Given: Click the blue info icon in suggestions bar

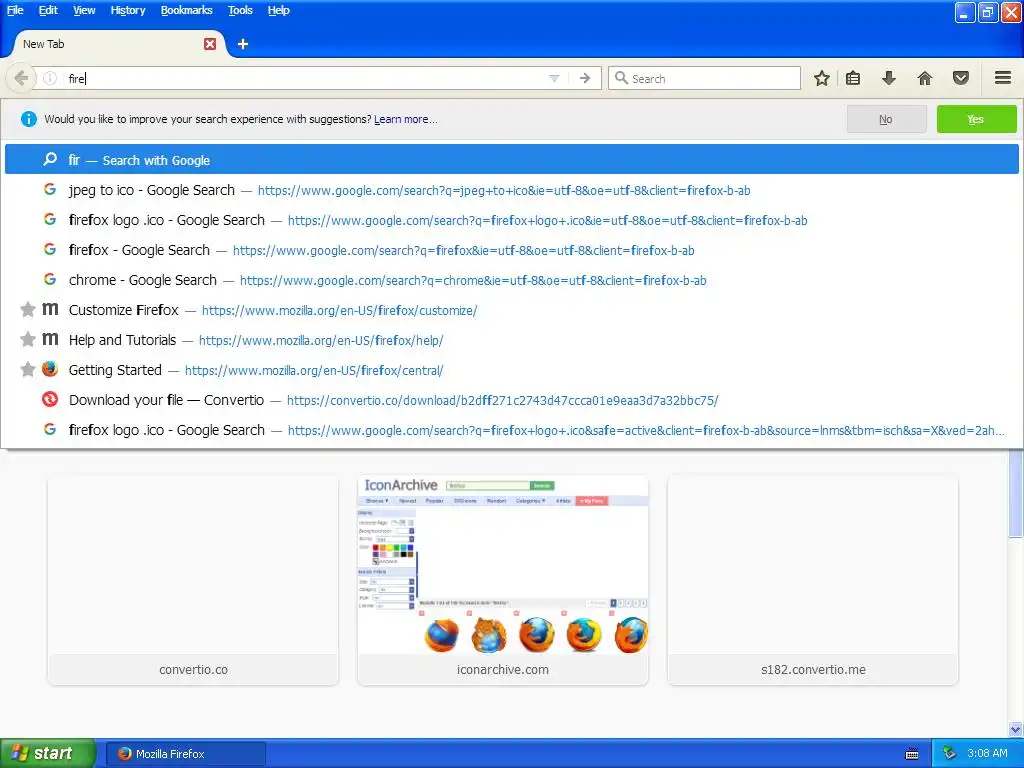Looking at the screenshot, I should point(29,119).
